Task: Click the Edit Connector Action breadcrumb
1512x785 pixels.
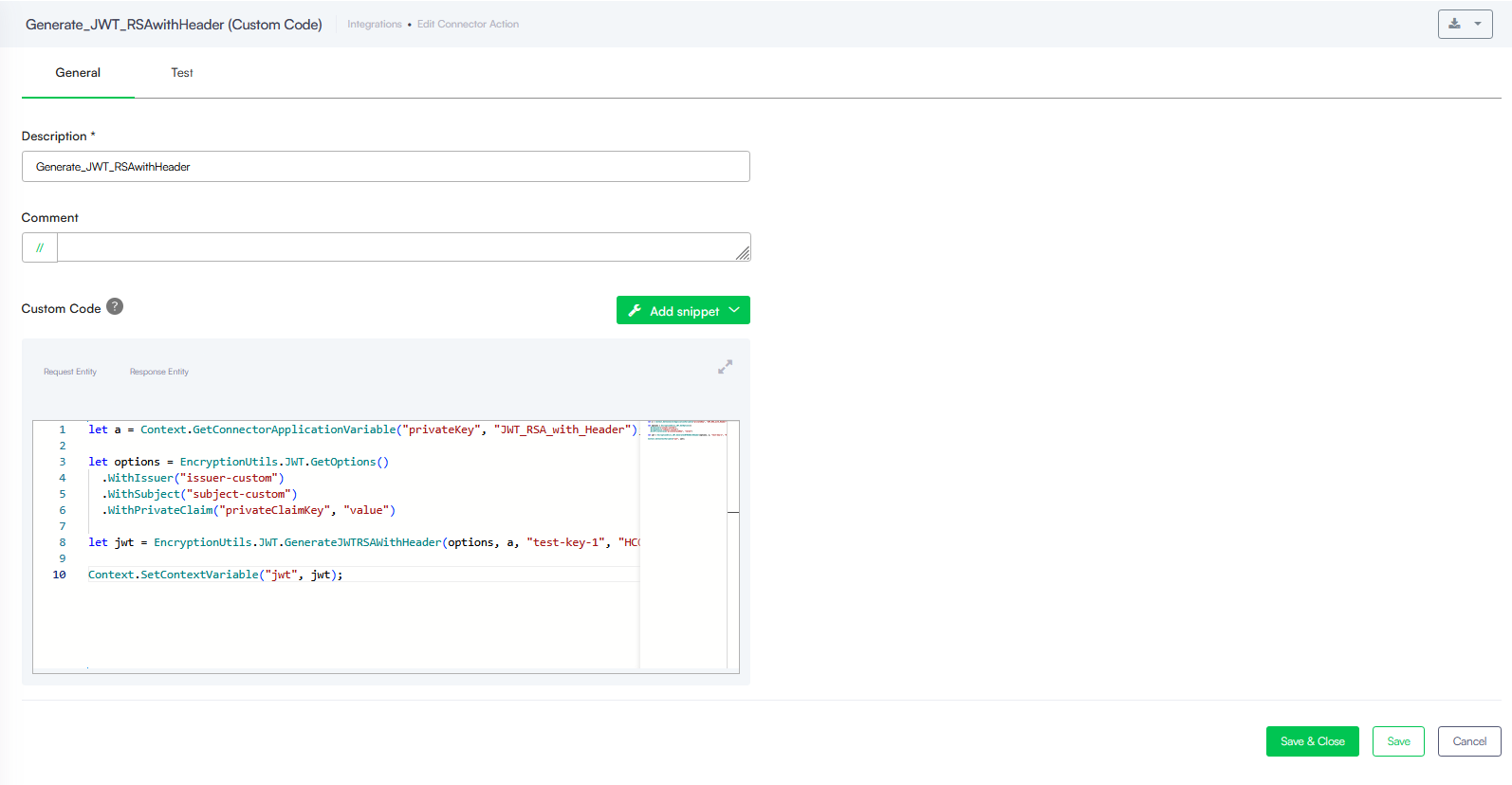Action: point(469,25)
